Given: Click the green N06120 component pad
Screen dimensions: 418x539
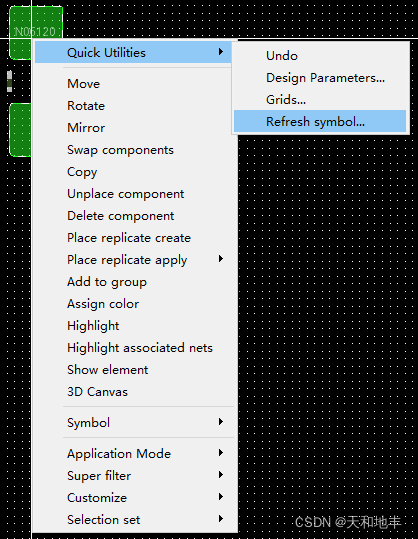Looking at the screenshot, I should point(36,23).
